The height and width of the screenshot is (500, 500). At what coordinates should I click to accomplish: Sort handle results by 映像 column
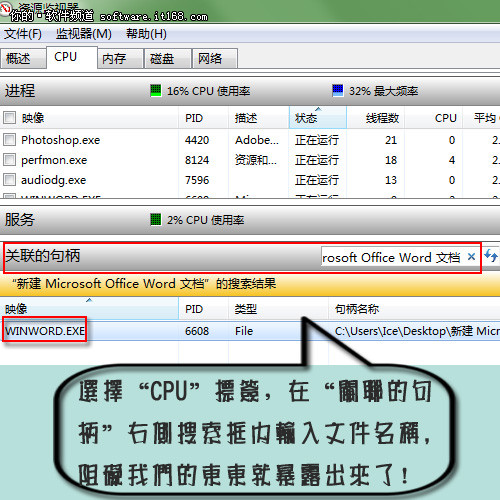tap(89, 309)
